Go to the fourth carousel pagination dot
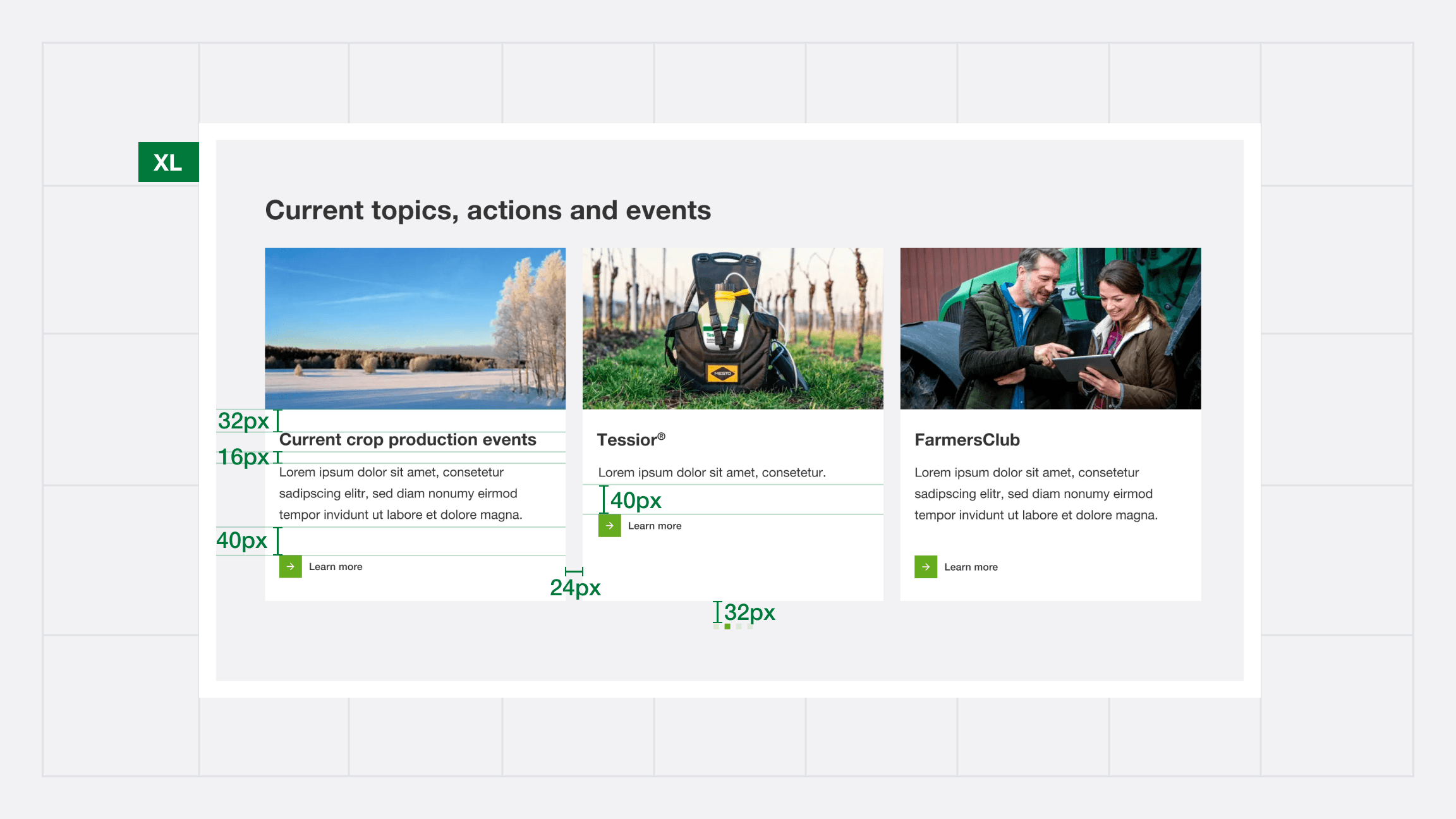1456x819 pixels. (x=750, y=626)
